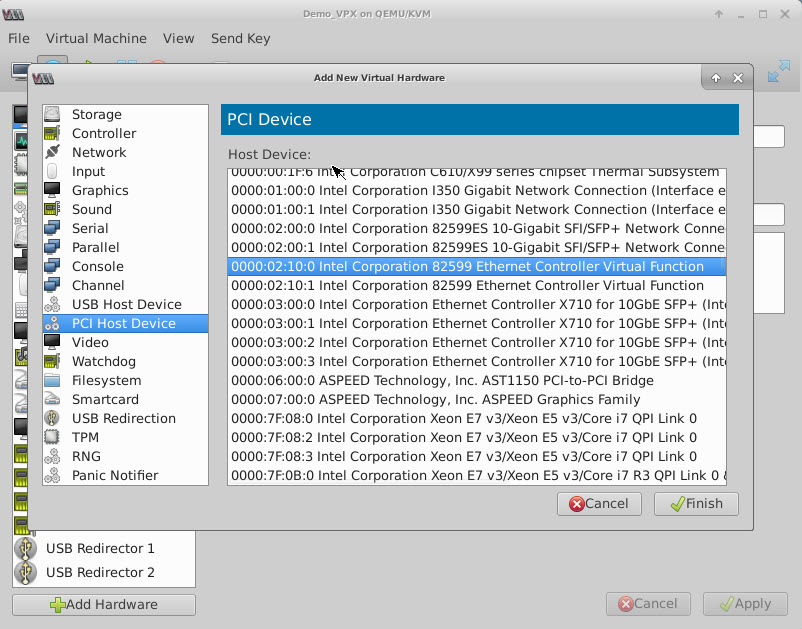
Task: Select Panic Notifier hardware type
Action: point(125,475)
